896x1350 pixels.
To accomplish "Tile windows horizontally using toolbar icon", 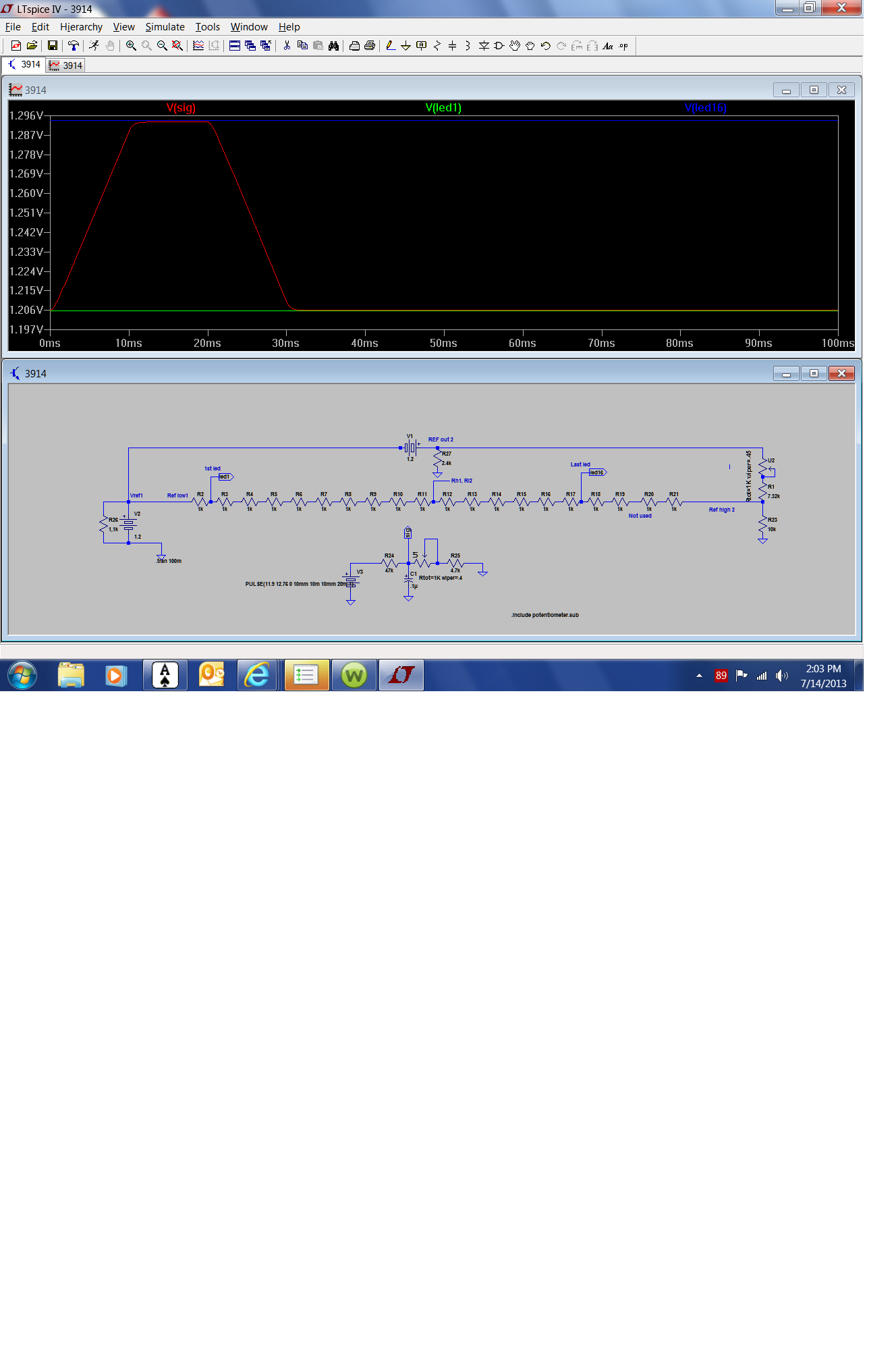I will [x=235, y=46].
